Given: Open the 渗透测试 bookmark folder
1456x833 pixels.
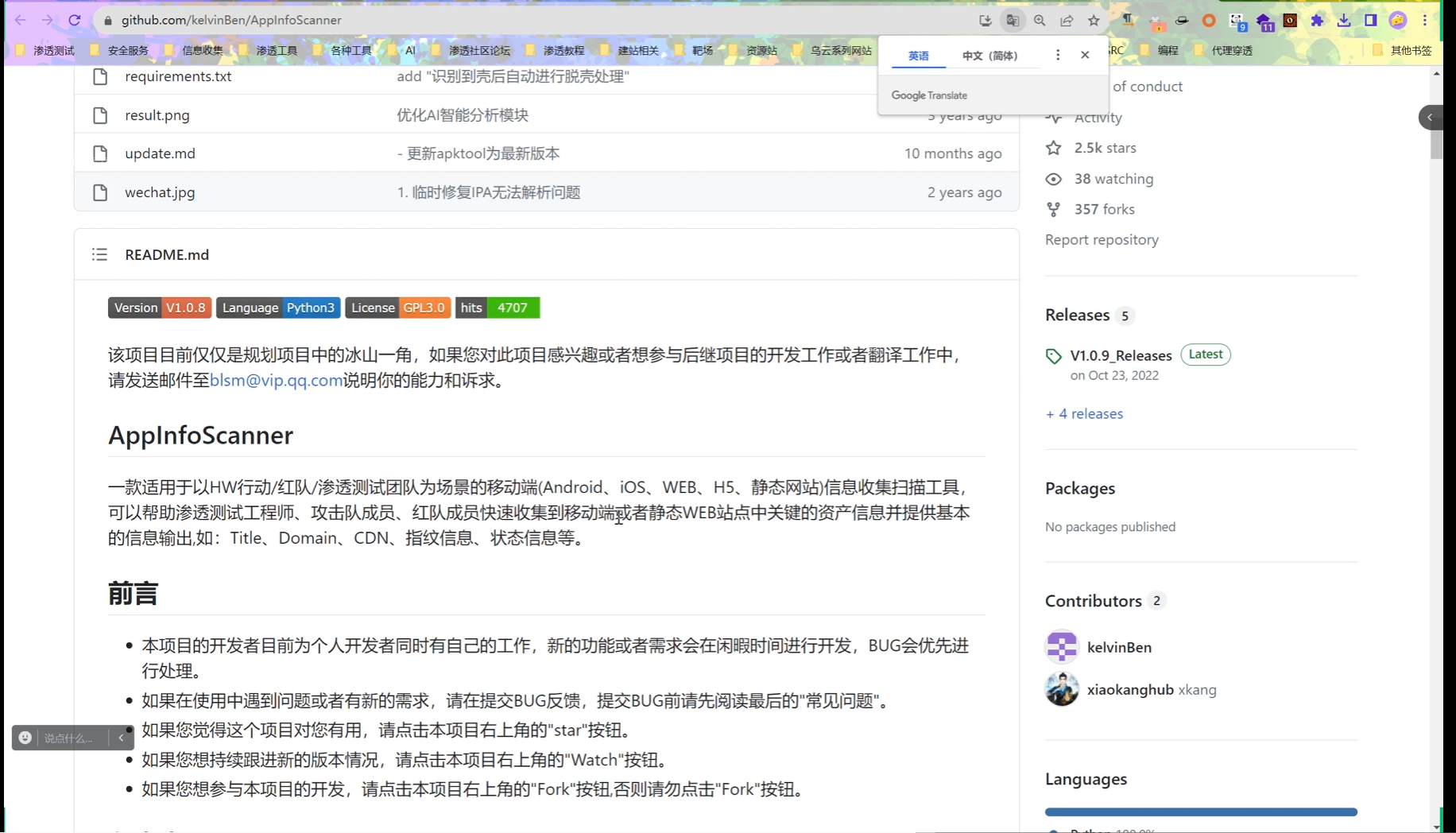Looking at the screenshot, I should (45, 50).
